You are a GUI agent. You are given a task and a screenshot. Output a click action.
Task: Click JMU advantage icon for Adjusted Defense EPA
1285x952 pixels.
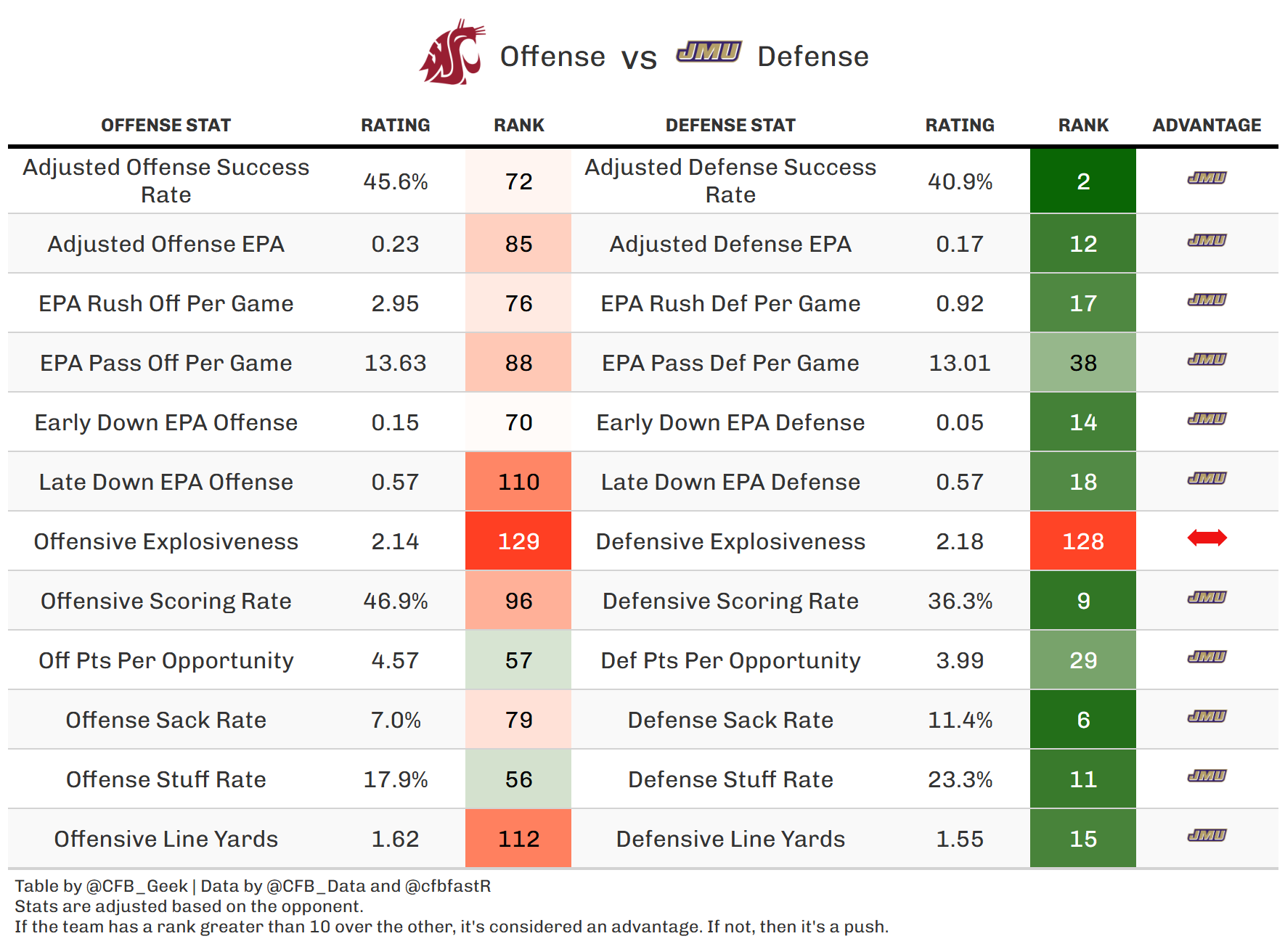[x=1207, y=240]
